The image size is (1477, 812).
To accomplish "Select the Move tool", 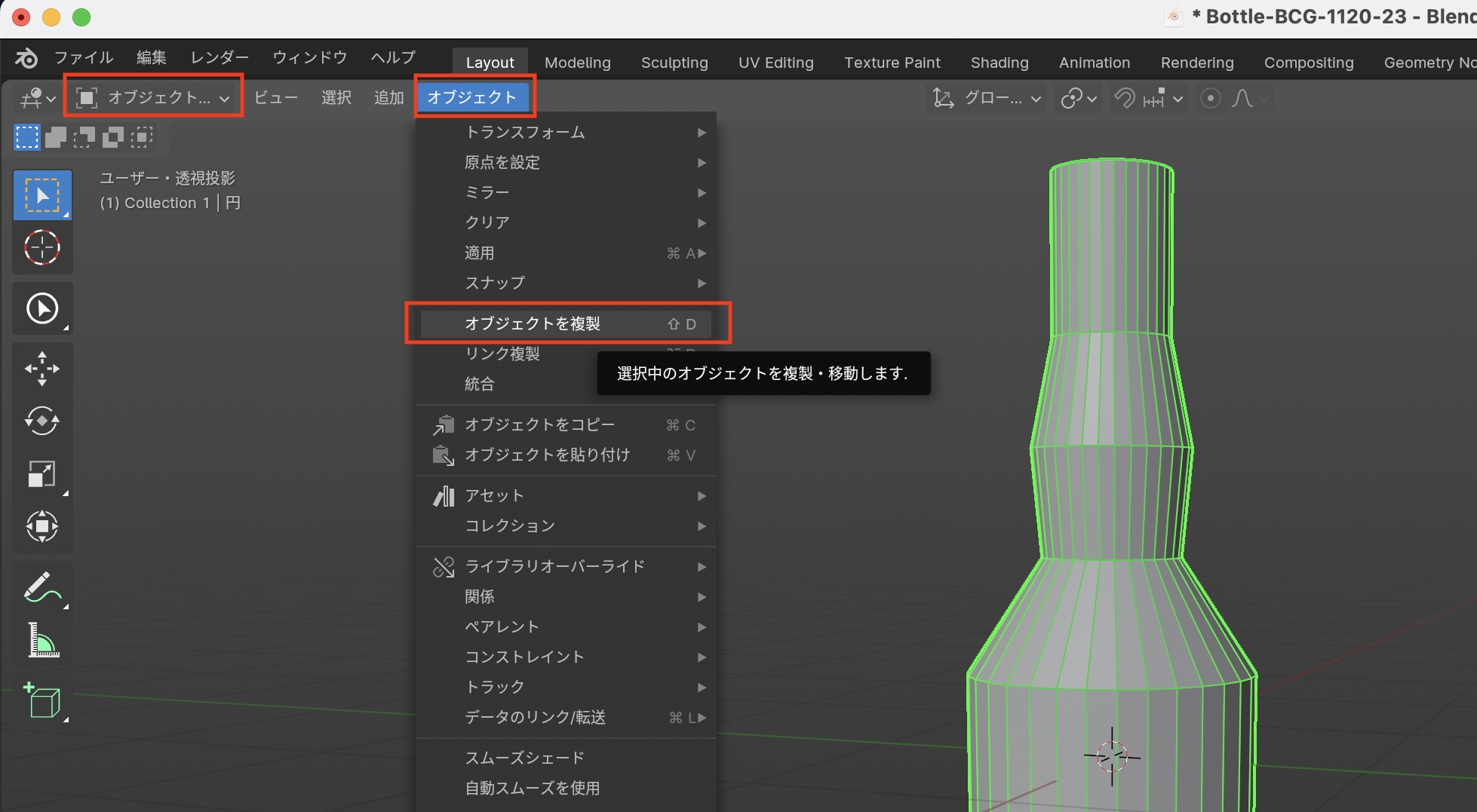I will 42,369.
